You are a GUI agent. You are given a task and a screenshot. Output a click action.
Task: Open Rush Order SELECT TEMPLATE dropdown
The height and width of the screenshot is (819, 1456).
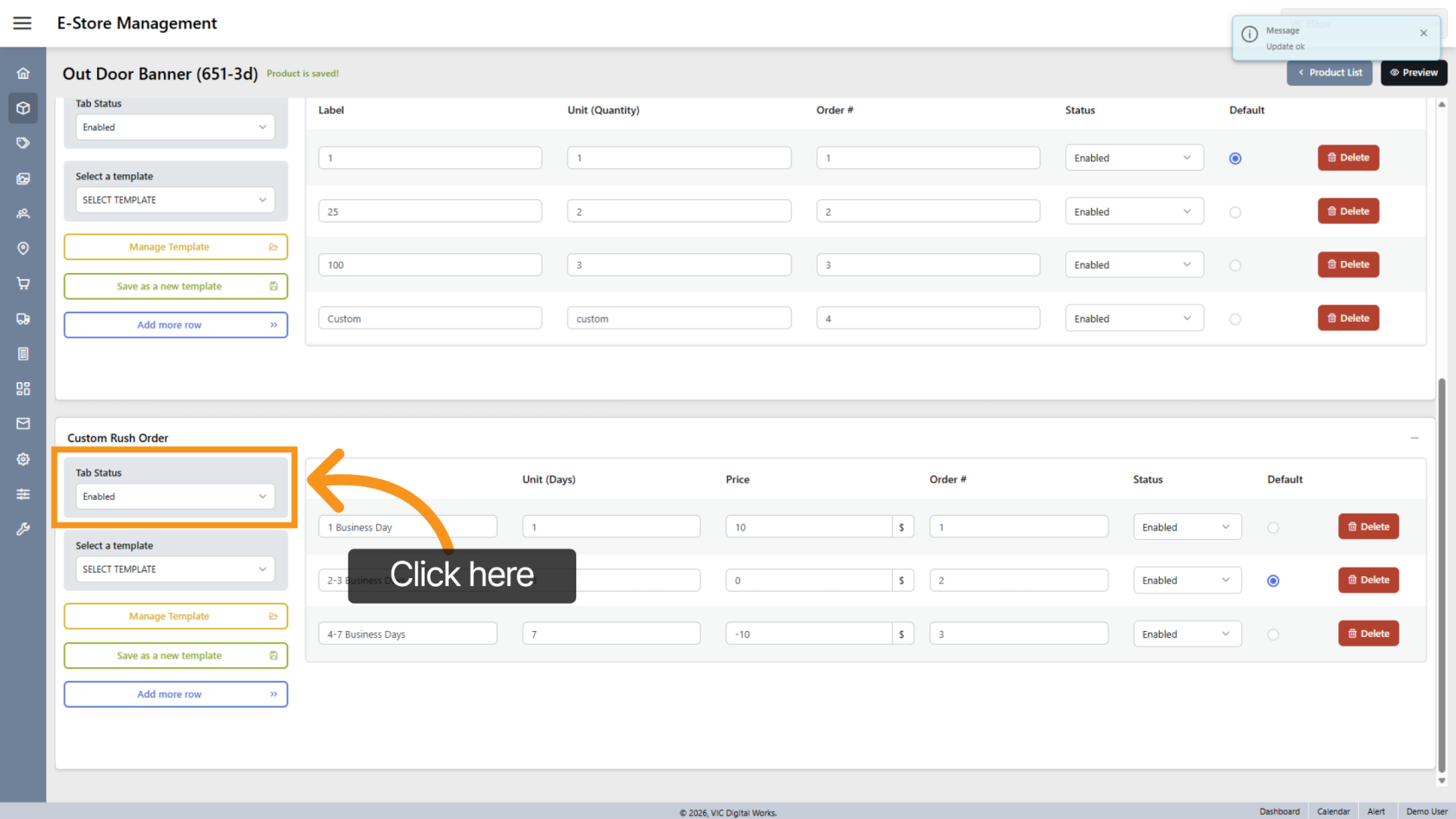coord(175,569)
